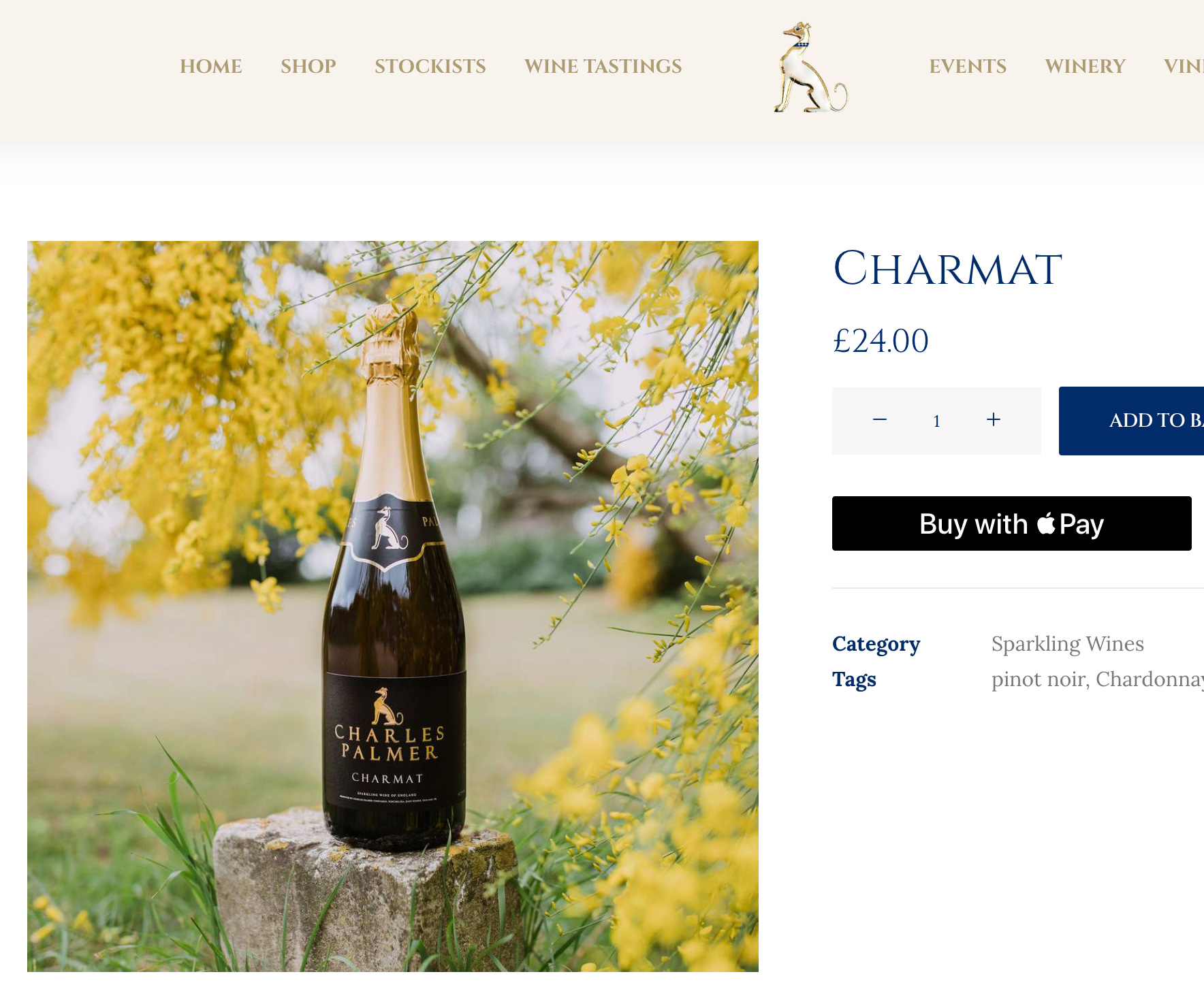Click the £24.00 price text
This screenshot has height=987, width=1204.
click(x=881, y=341)
